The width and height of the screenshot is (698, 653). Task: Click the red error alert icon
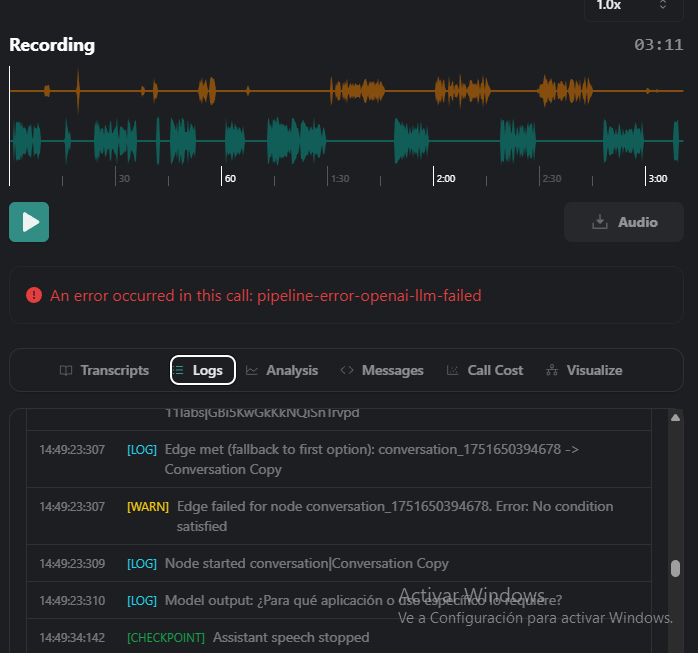(34, 295)
